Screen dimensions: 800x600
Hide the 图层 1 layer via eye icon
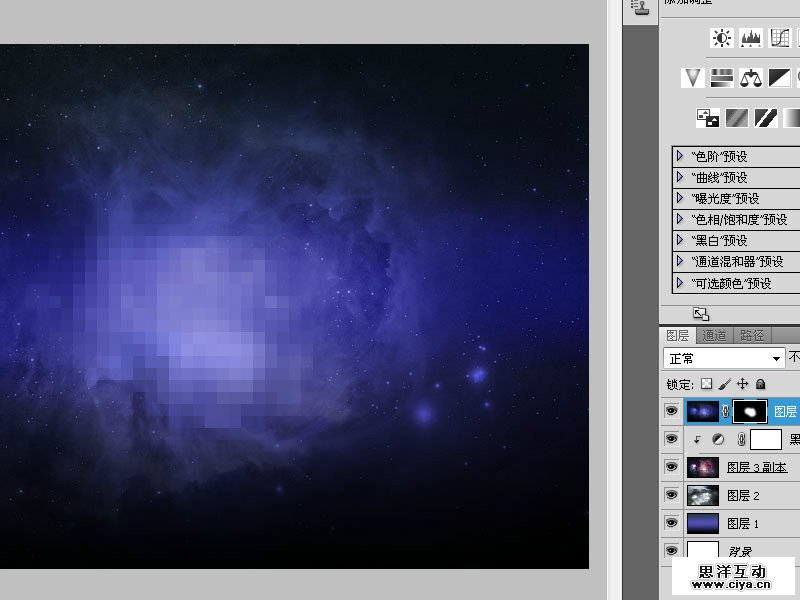tap(671, 523)
